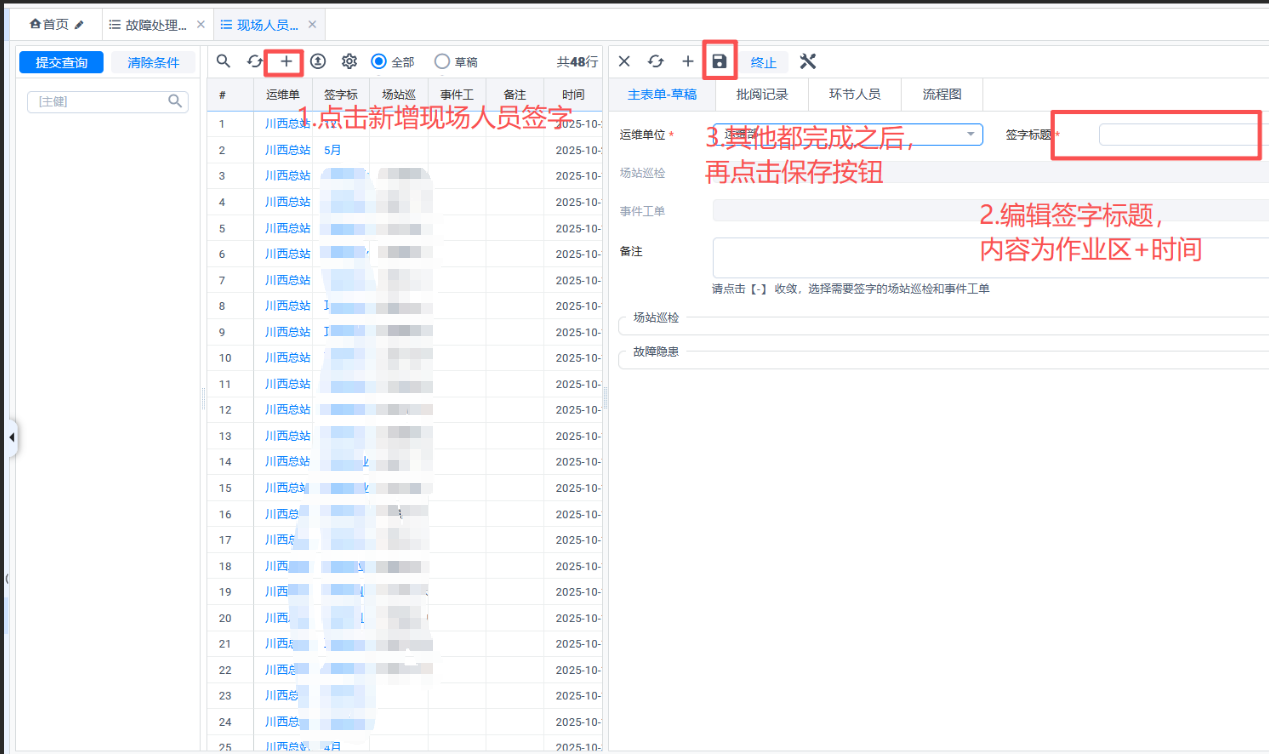Select the 全部 radio button
The width and height of the screenshot is (1269, 754).
coord(379,62)
